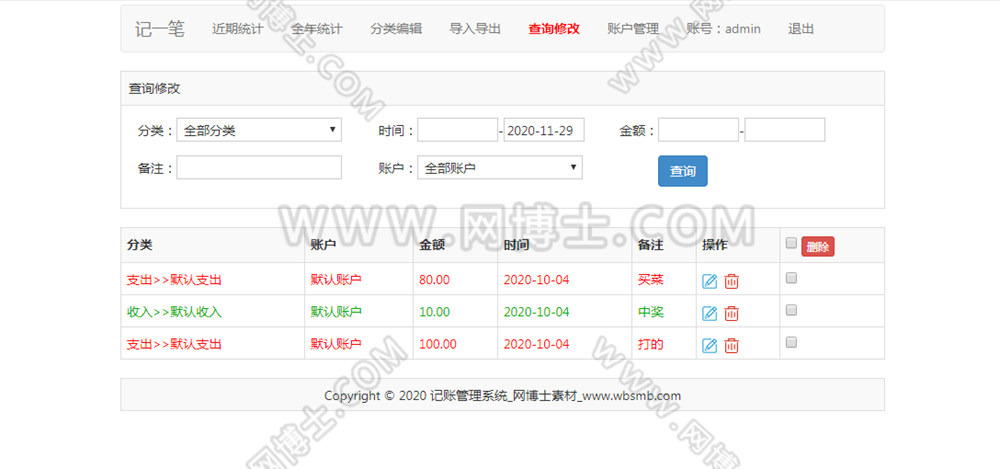Click the red 删除 batch delete button
The width and height of the screenshot is (1000, 469).
point(818,247)
